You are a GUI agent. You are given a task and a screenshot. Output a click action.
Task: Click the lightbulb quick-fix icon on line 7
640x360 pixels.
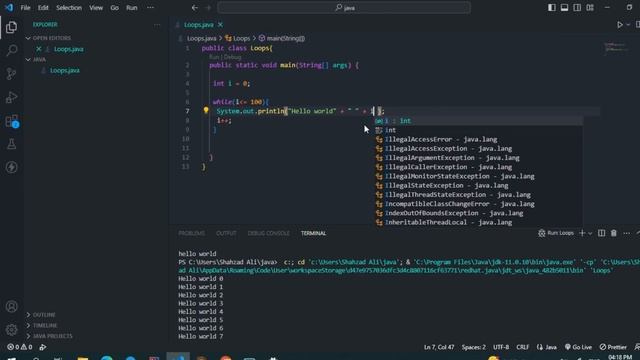(206, 110)
